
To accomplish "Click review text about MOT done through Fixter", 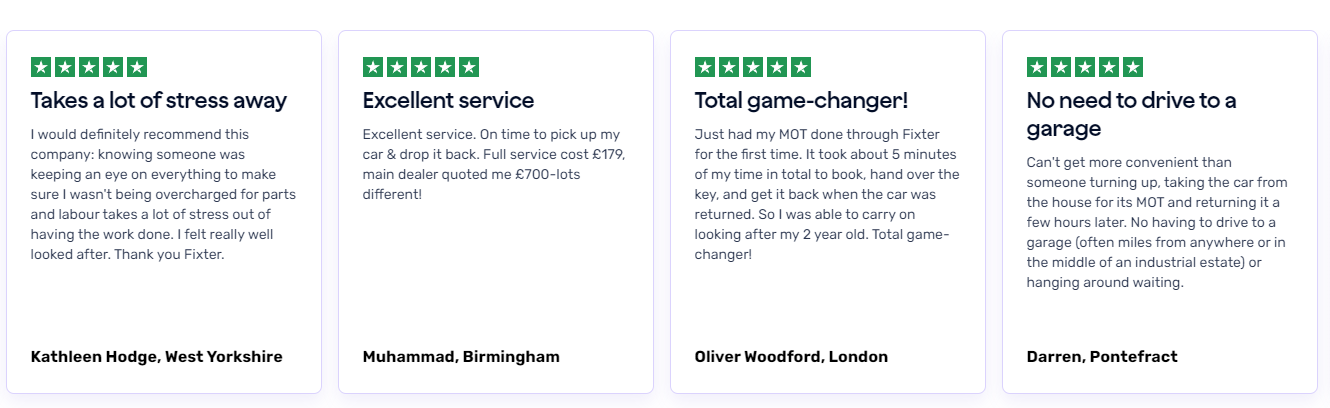I will tap(827, 194).
